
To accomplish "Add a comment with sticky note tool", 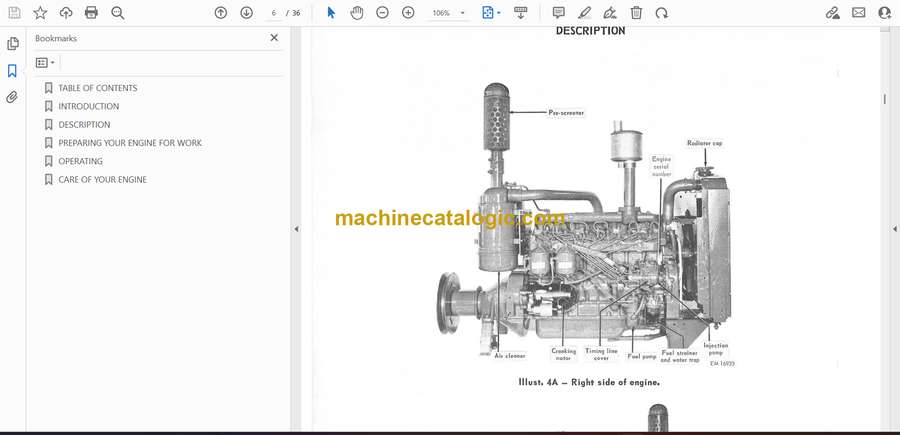I will (x=558, y=13).
